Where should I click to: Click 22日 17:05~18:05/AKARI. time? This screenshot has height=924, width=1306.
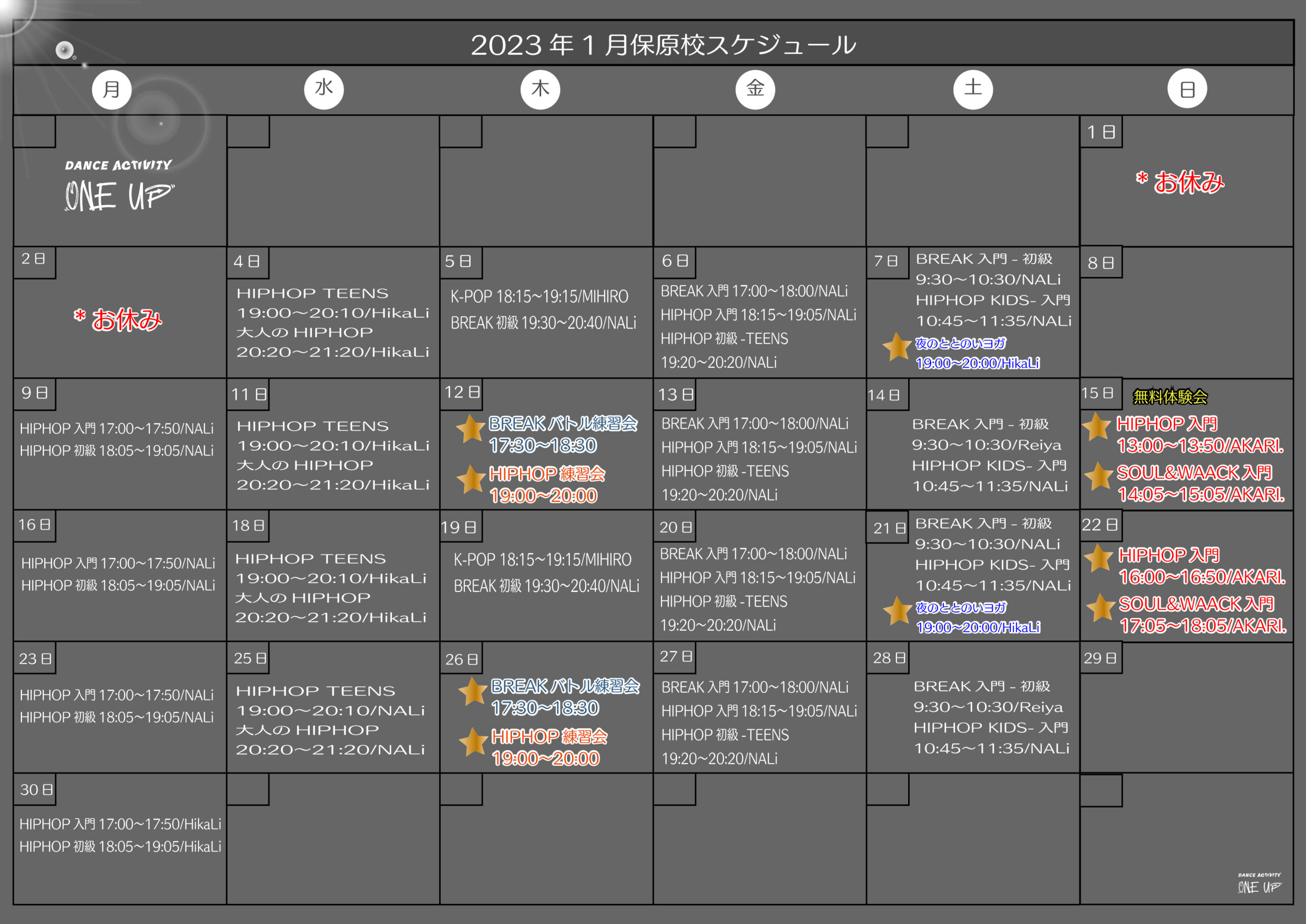pos(1203,626)
